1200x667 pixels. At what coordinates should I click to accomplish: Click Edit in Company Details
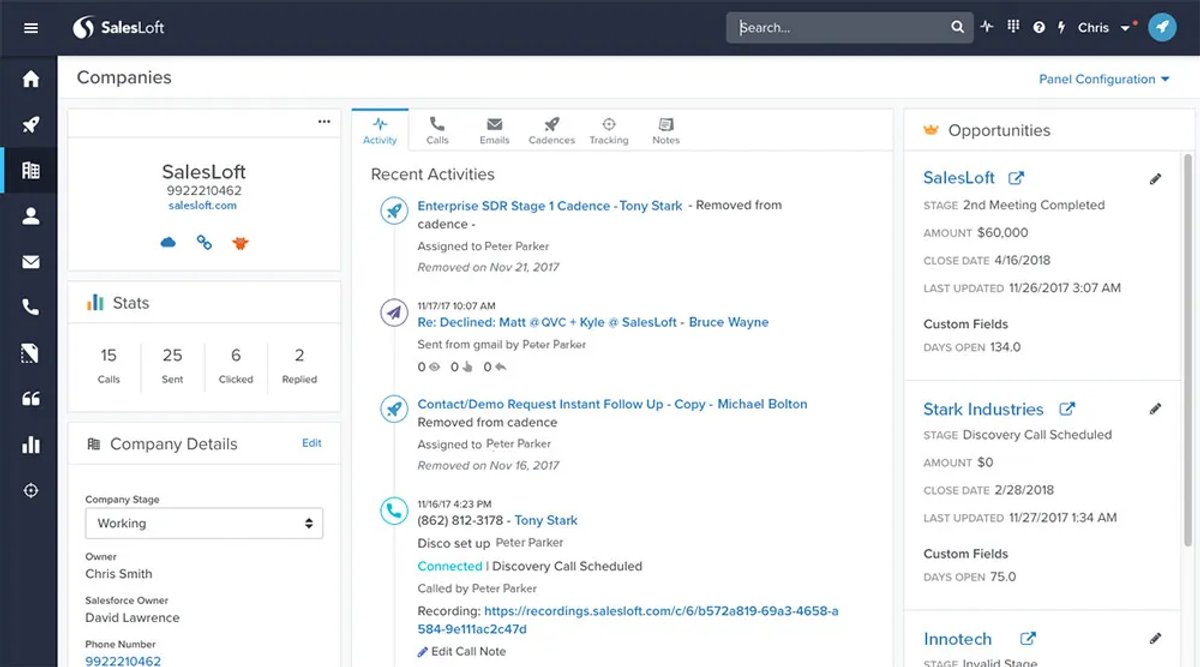click(x=312, y=443)
